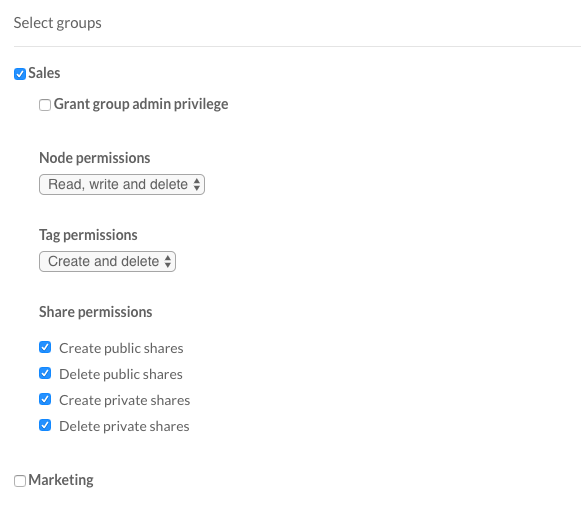
Task: Uncheck the Create public shares box
Action: (x=45, y=347)
